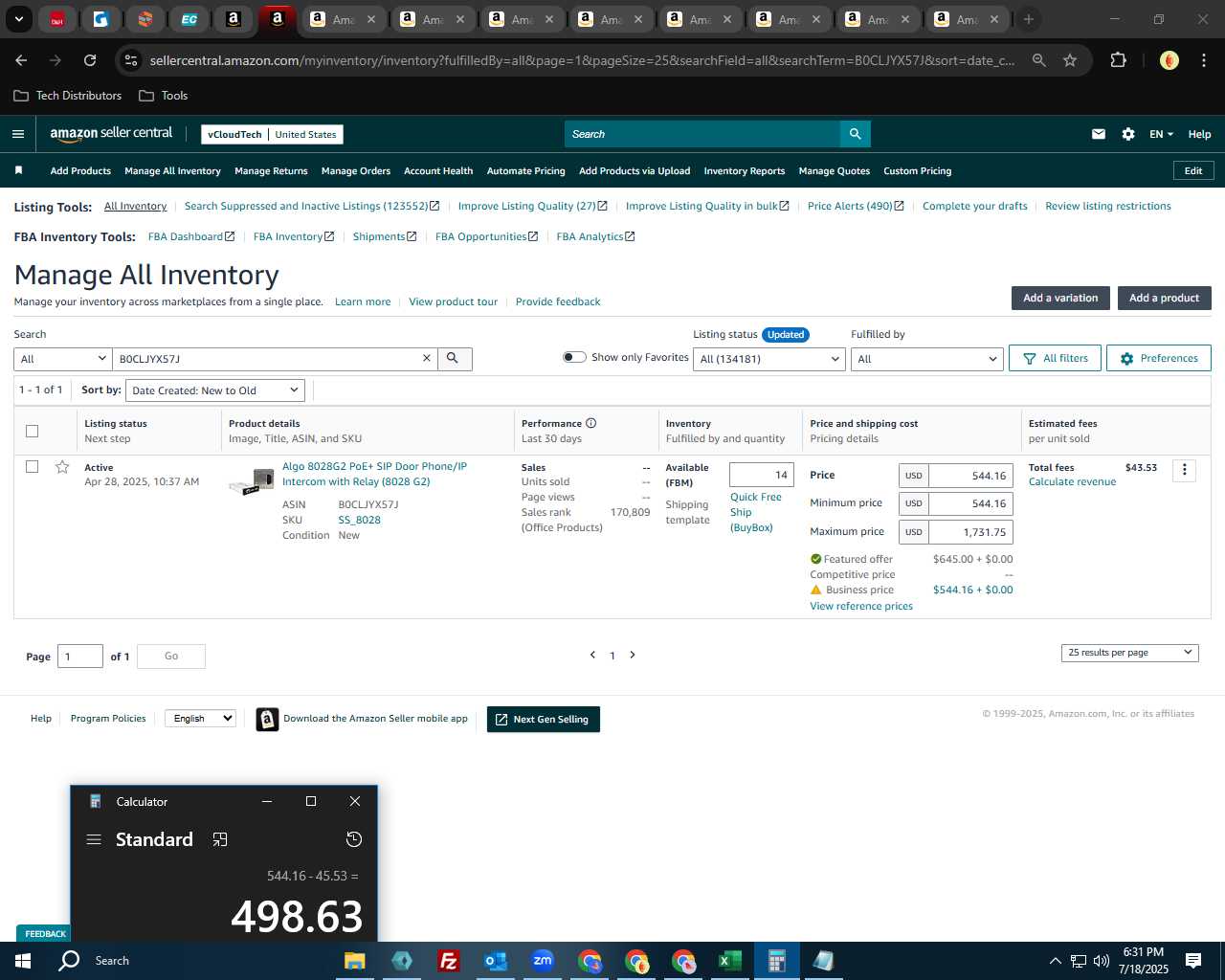The image size is (1225, 980).
Task: Open the Windows Start menu
Action: tap(21, 961)
